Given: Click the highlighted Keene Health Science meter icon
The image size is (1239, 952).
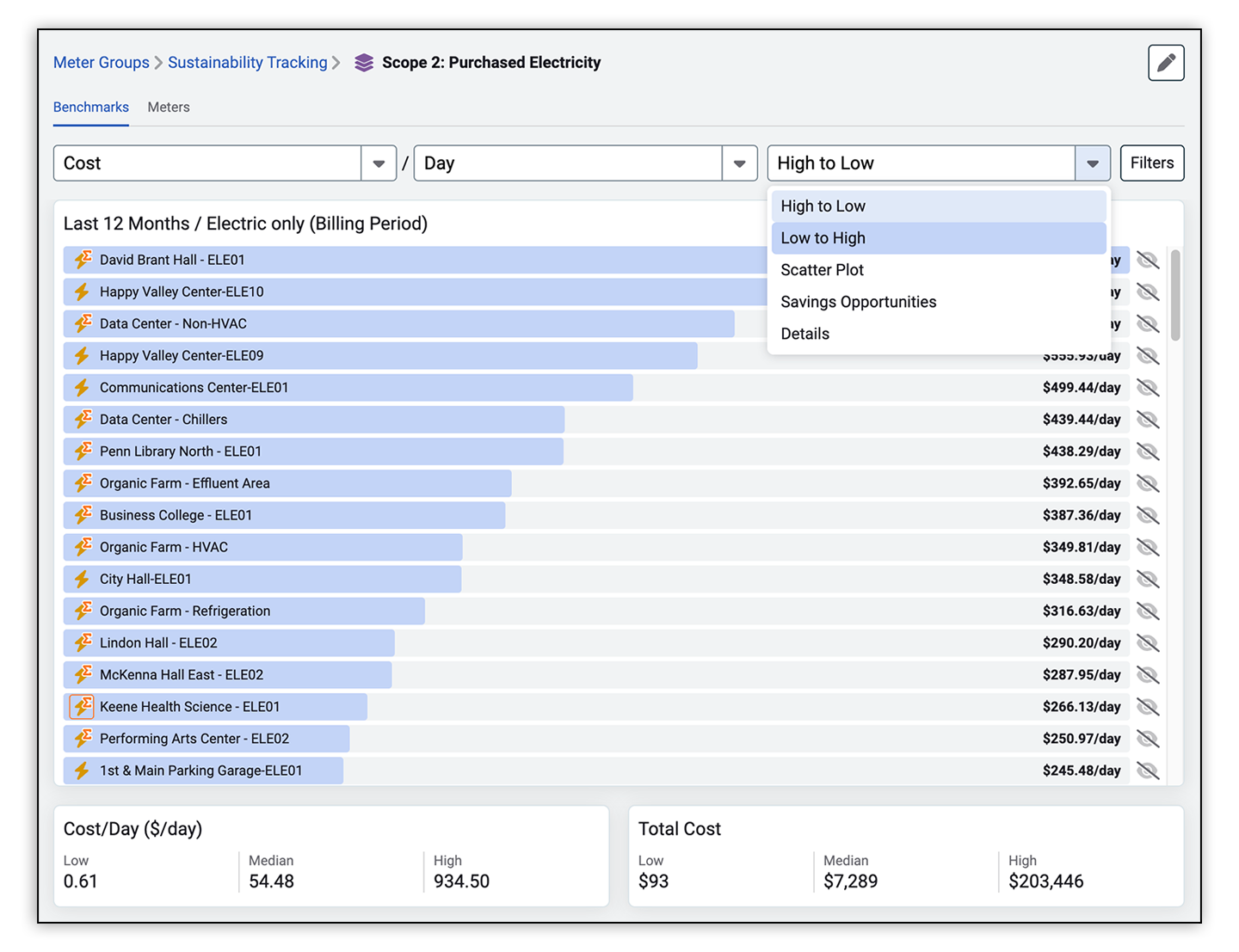Looking at the screenshot, I should [x=83, y=707].
